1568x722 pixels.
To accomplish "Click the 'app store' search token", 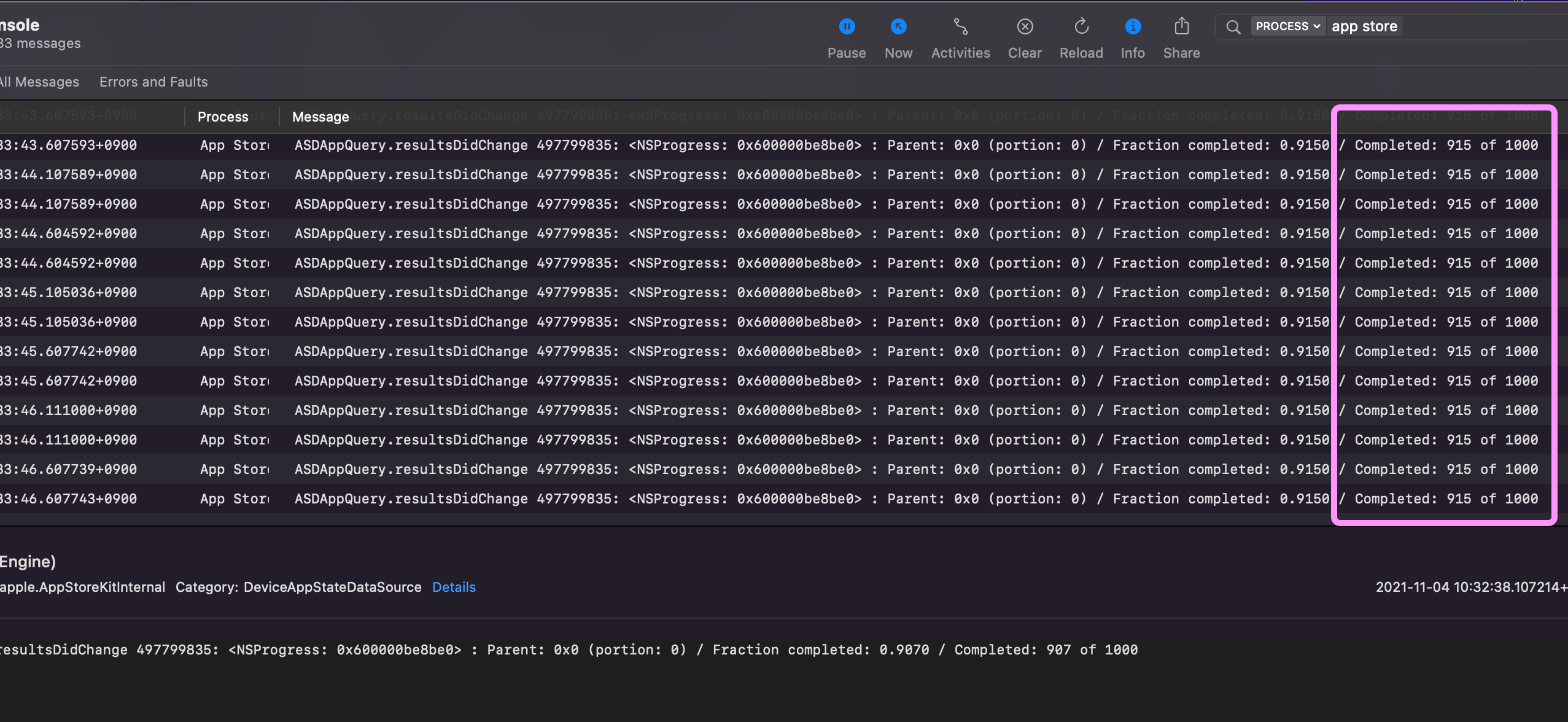I will pos(1364,26).
